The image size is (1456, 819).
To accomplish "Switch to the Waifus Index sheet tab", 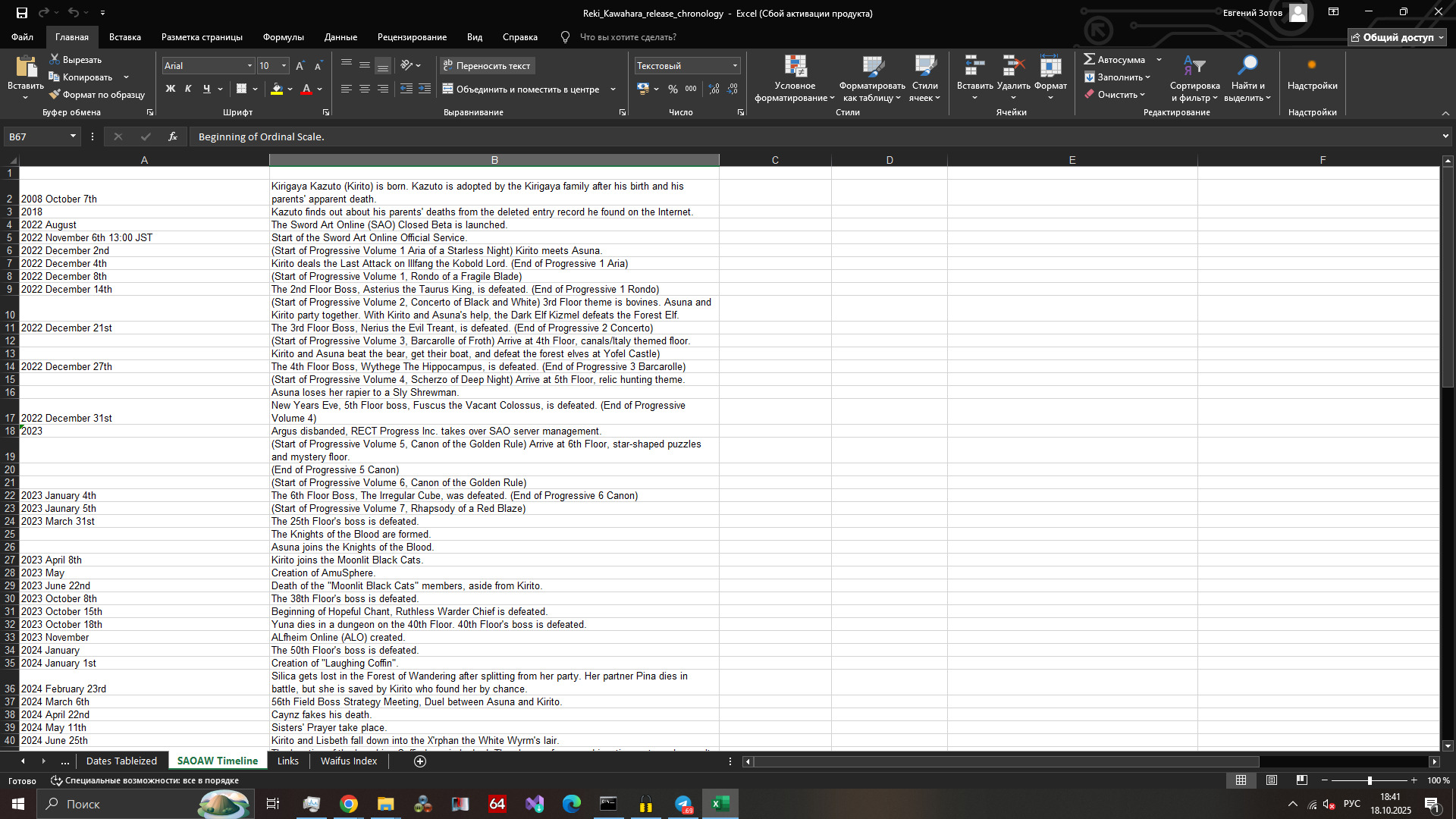I will pos(348,761).
